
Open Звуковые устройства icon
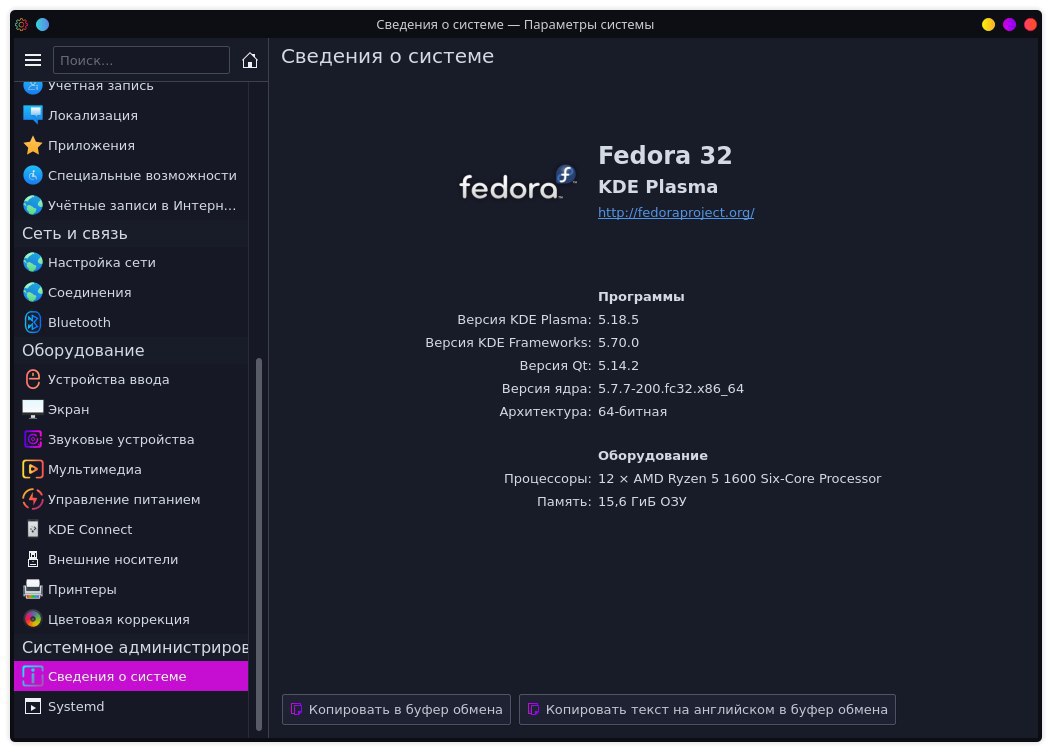coord(32,439)
